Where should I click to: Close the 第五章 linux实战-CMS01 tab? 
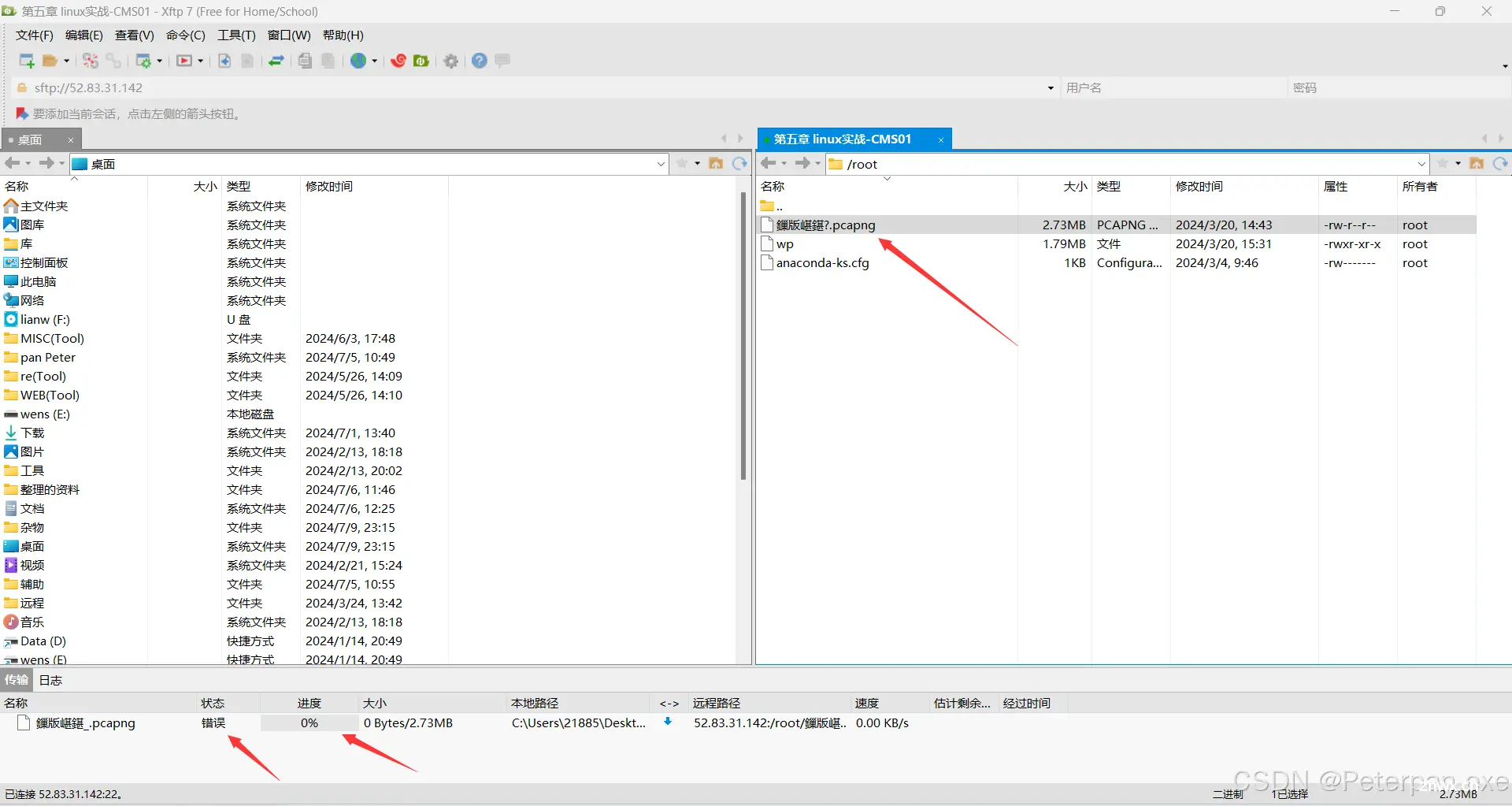[941, 140]
